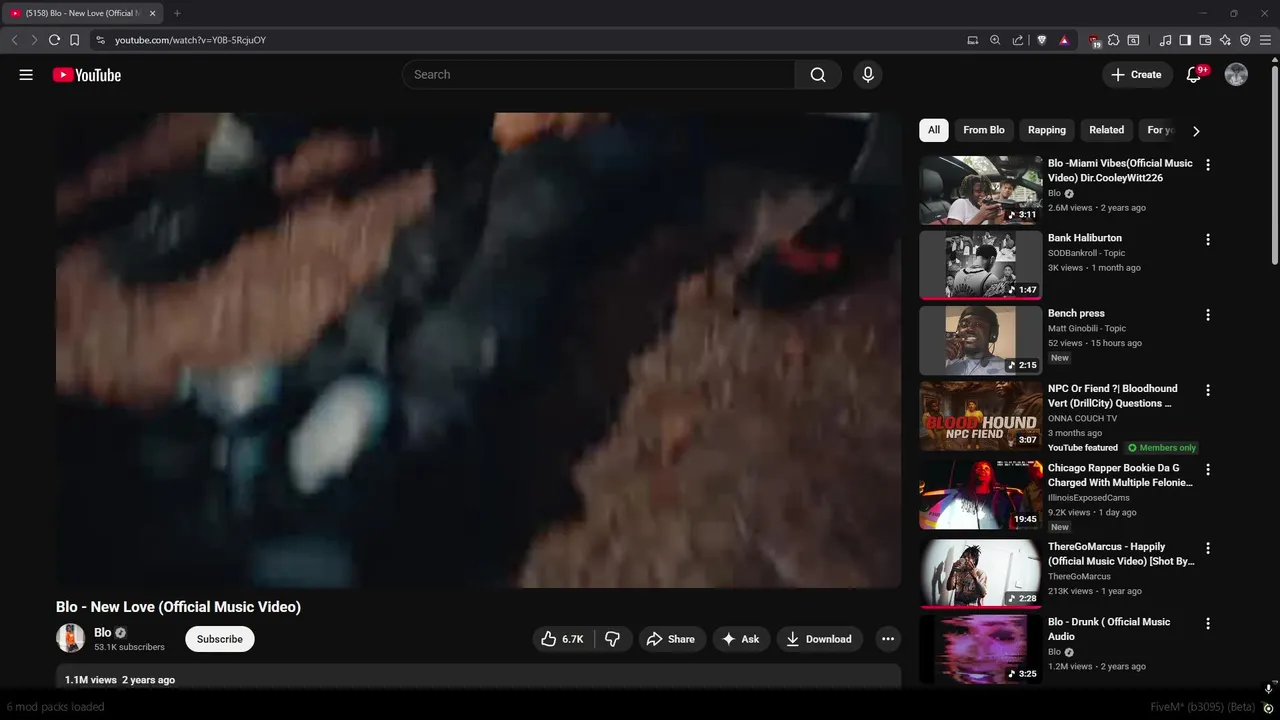The width and height of the screenshot is (1280, 720).
Task: Open the notifications bell
Action: click(x=1193, y=75)
